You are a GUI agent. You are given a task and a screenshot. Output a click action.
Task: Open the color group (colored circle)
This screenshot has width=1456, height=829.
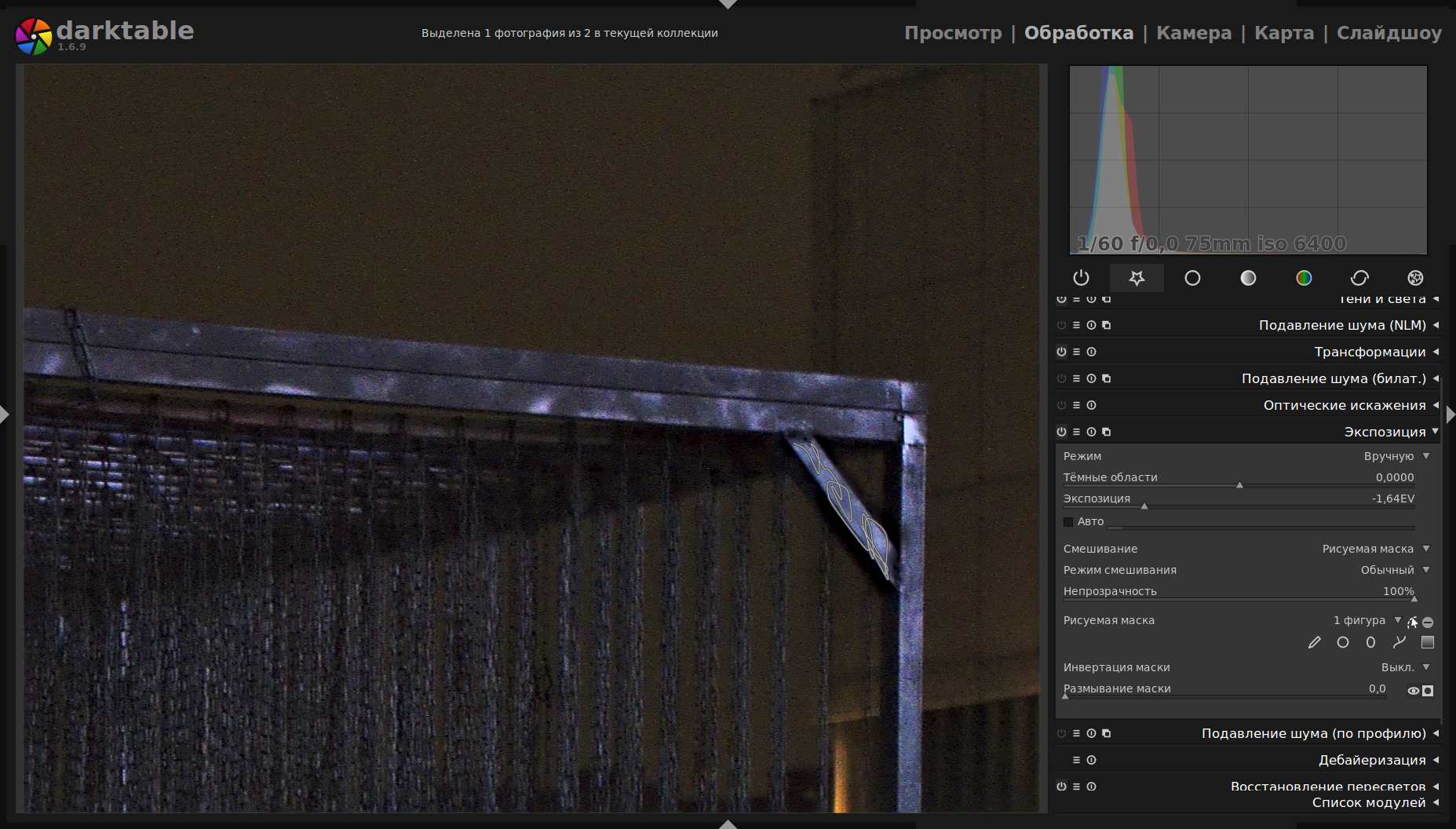pyautogui.click(x=1304, y=278)
